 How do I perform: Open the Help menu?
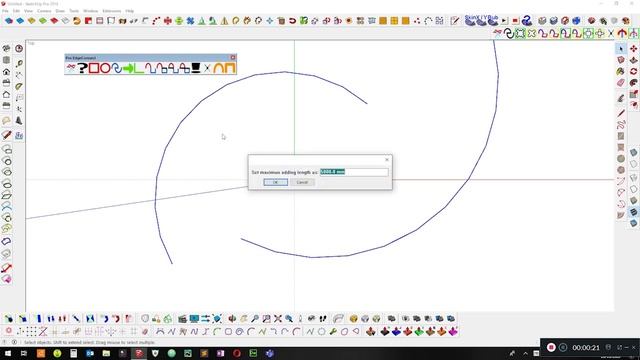pos(129,11)
